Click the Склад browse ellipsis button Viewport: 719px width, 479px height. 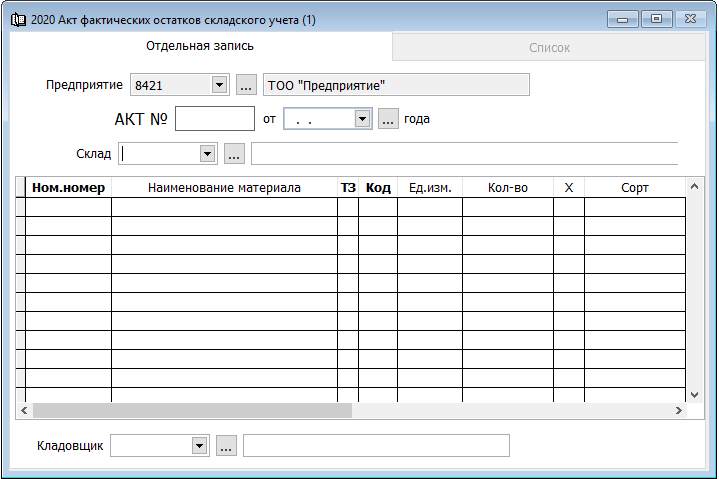tap(234, 154)
